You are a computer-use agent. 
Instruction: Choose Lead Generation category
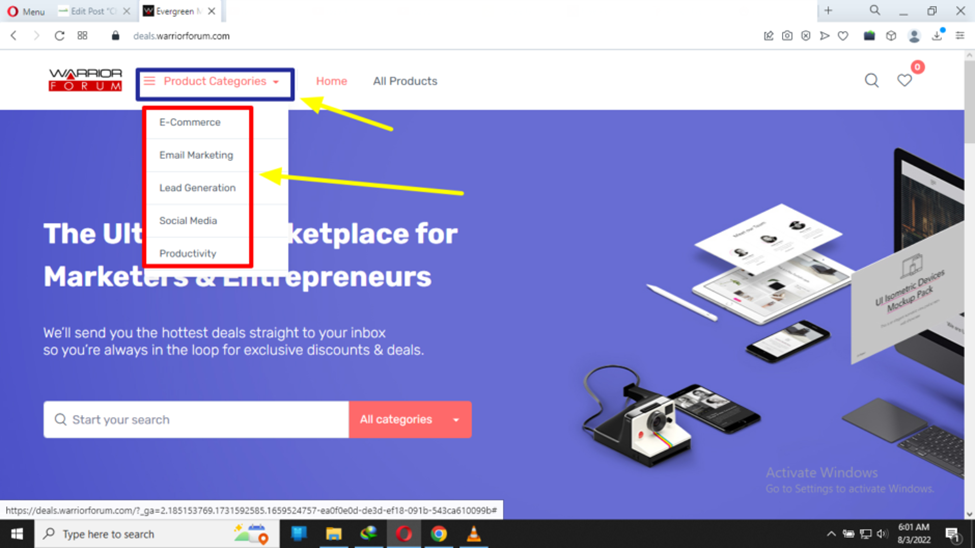click(197, 188)
